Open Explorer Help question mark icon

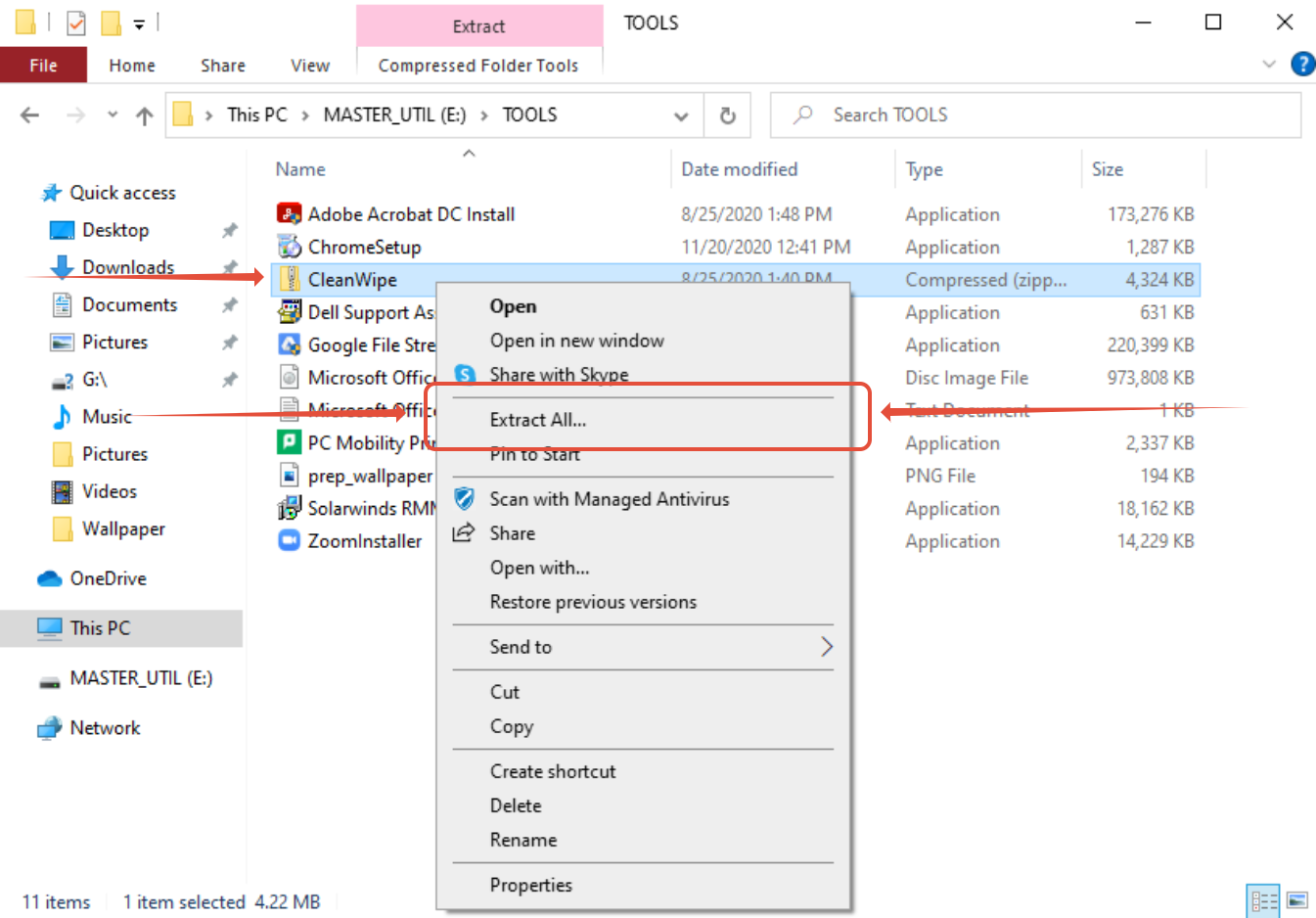coord(1302,65)
